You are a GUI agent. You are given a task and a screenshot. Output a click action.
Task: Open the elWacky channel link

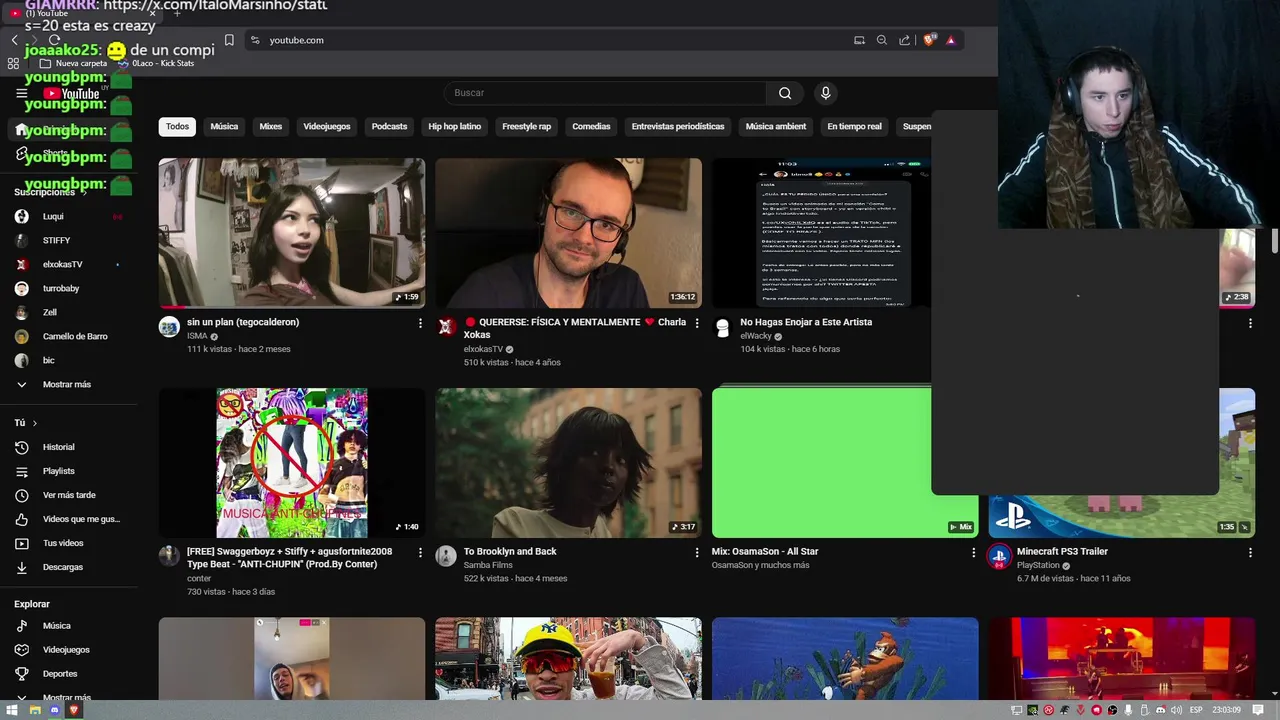coord(755,336)
